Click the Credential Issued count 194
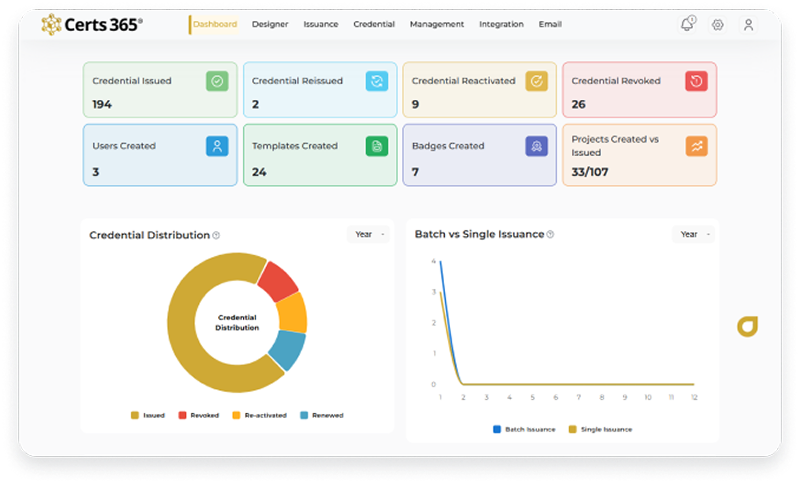This screenshot has height=485, width=800. (x=102, y=105)
